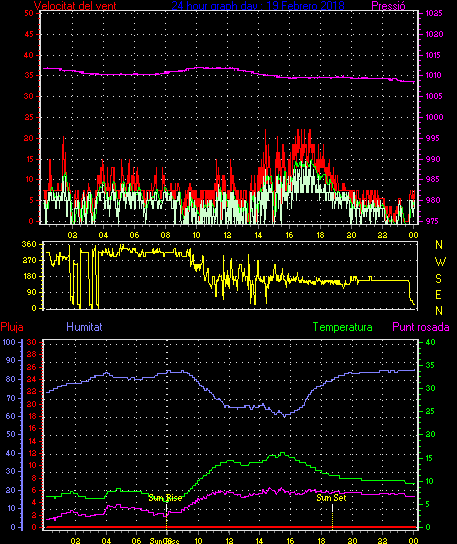Image resolution: width=457 pixels, height=544 pixels.
Task: Click the '25' green temperature axis value
Action: coord(430,411)
